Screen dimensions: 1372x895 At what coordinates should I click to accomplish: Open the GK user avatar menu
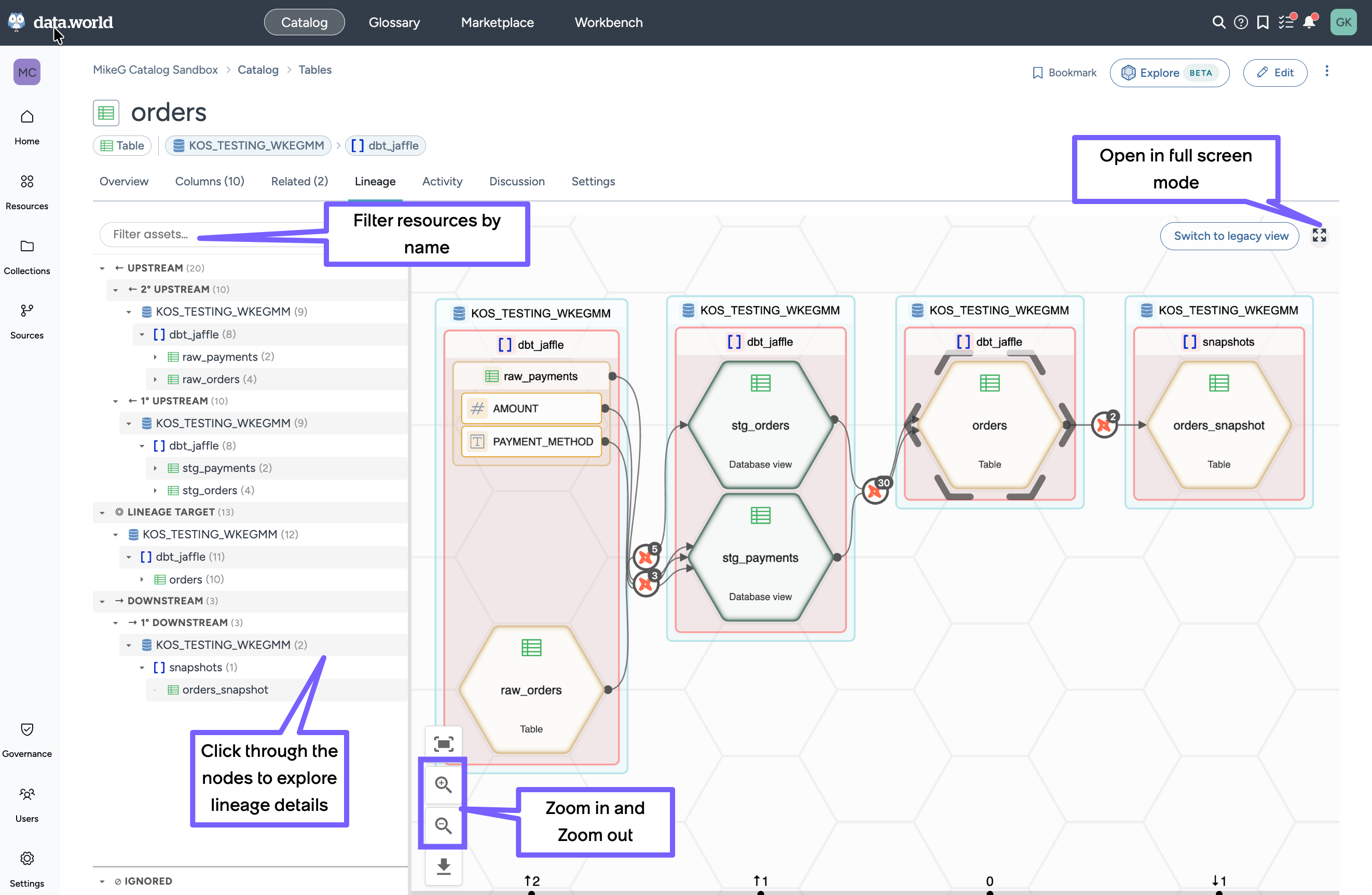coord(1343,22)
